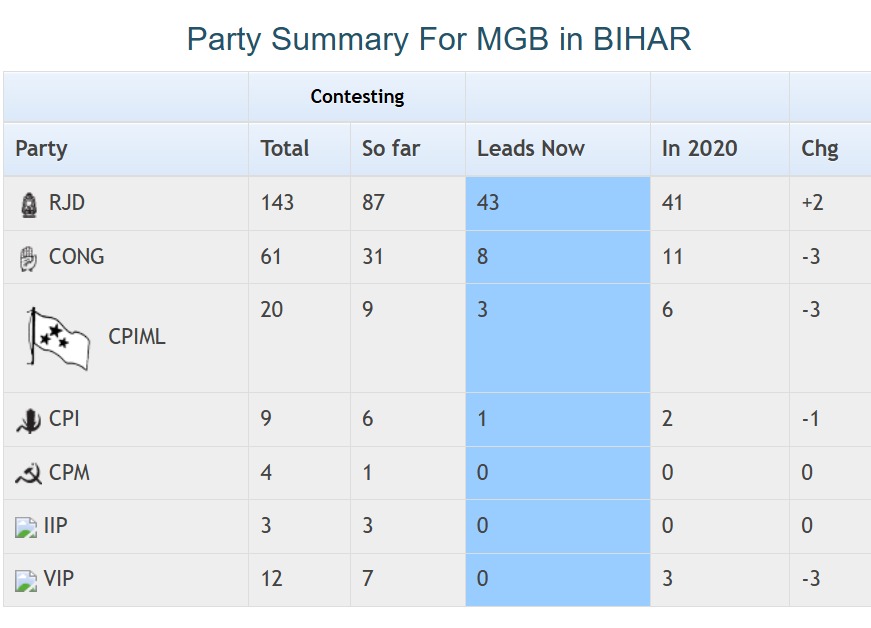Click CONG's Leads Now highlighted cell

(x=557, y=257)
